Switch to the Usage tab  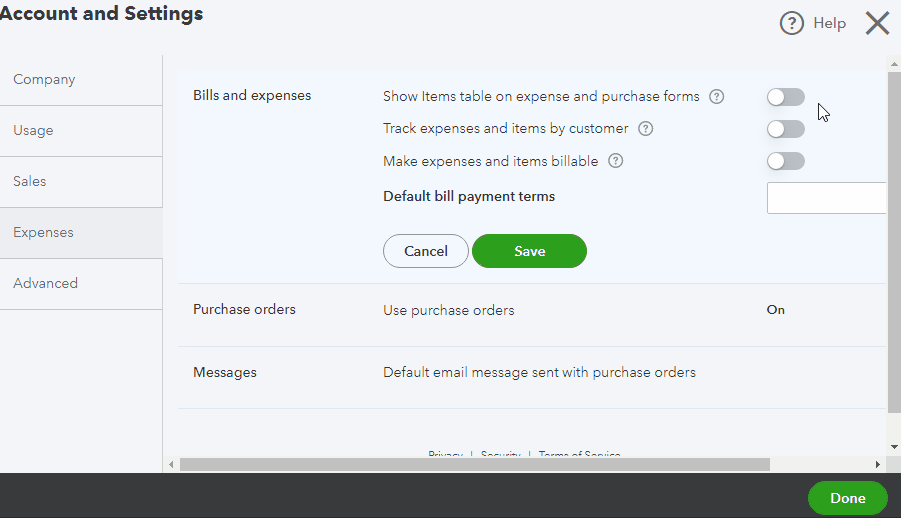click(x=33, y=131)
